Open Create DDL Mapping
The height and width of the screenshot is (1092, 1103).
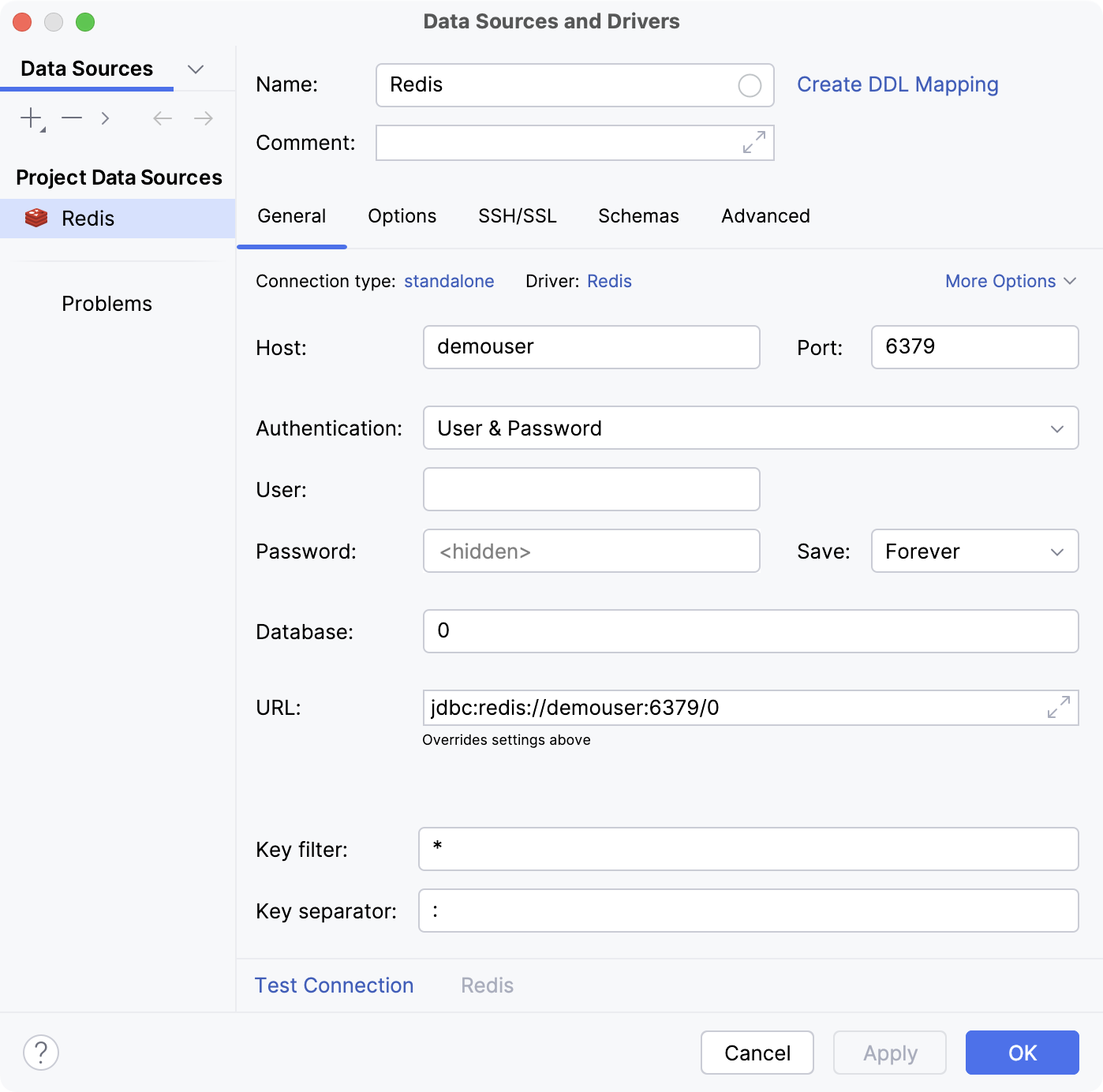point(898,84)
